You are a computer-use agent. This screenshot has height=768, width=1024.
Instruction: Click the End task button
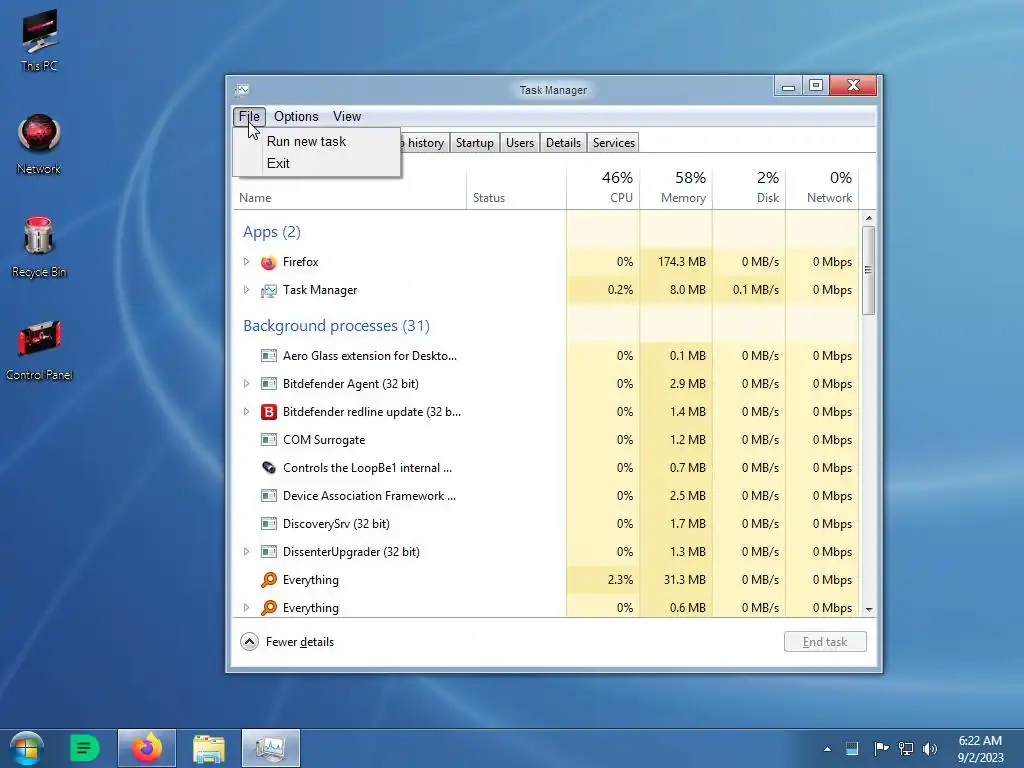click(x=825, y=642)
